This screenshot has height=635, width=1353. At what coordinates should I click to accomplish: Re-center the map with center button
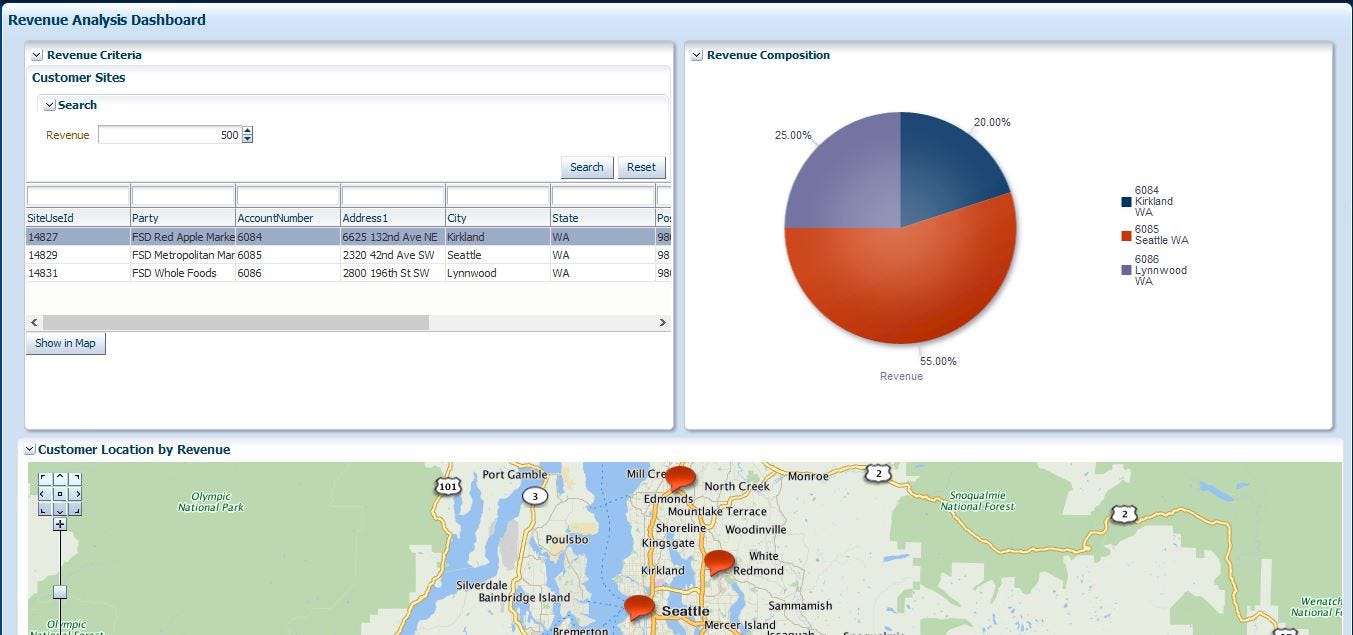tap(60, 494)
